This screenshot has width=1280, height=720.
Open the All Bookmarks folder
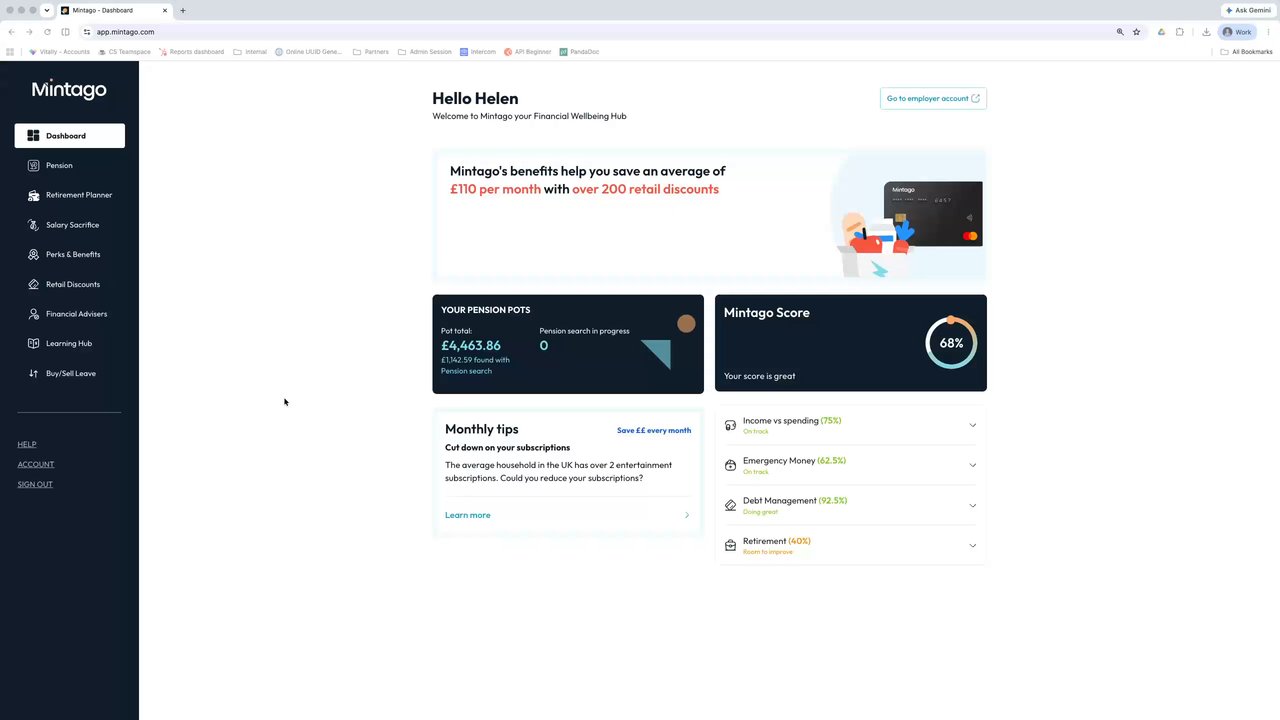pos(1246,52)
